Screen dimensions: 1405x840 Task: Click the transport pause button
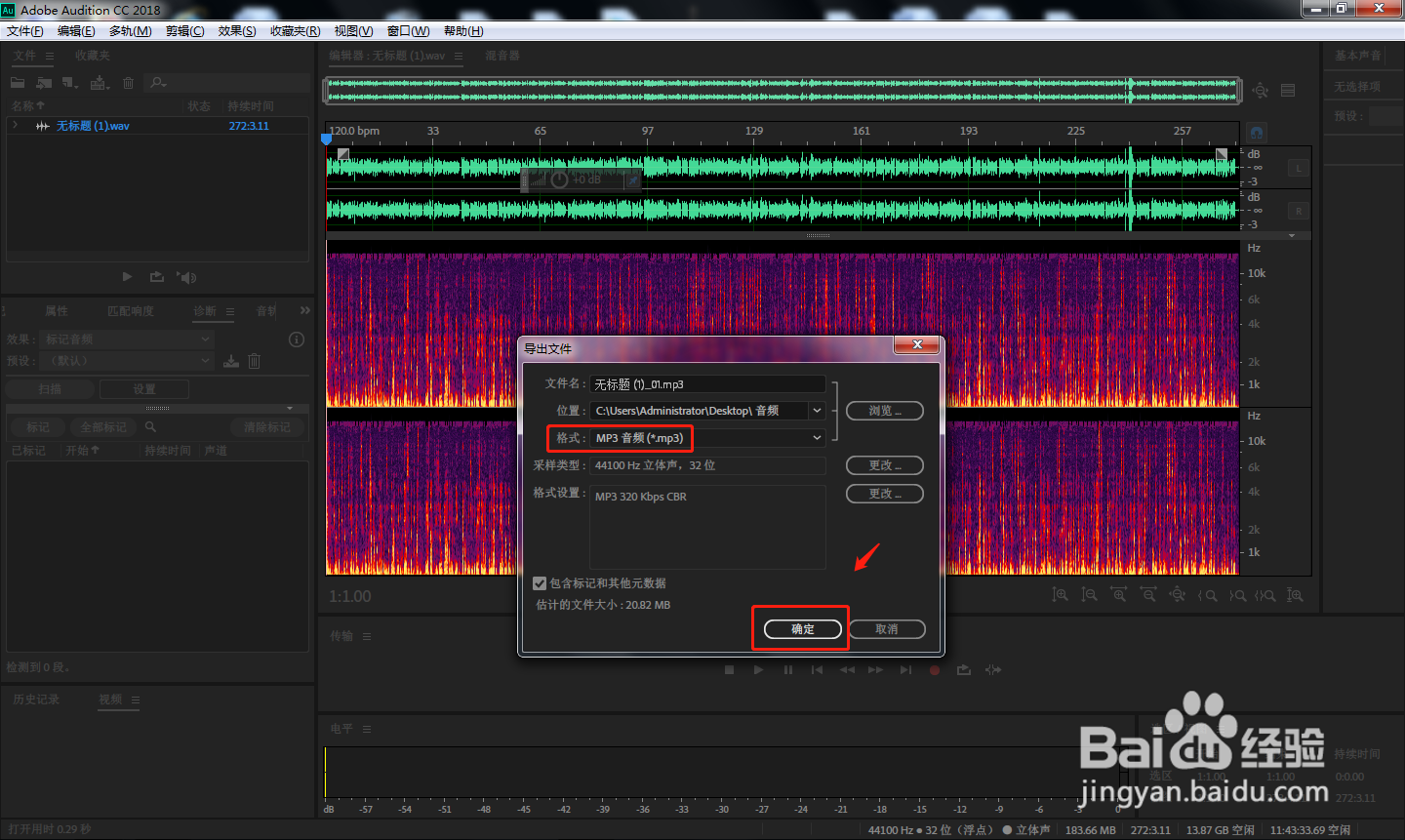788,670
